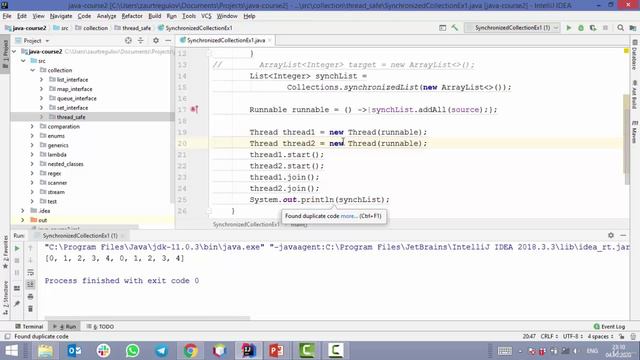Collapse the collection folder
640x360 pixels.
tap(33, 70)
